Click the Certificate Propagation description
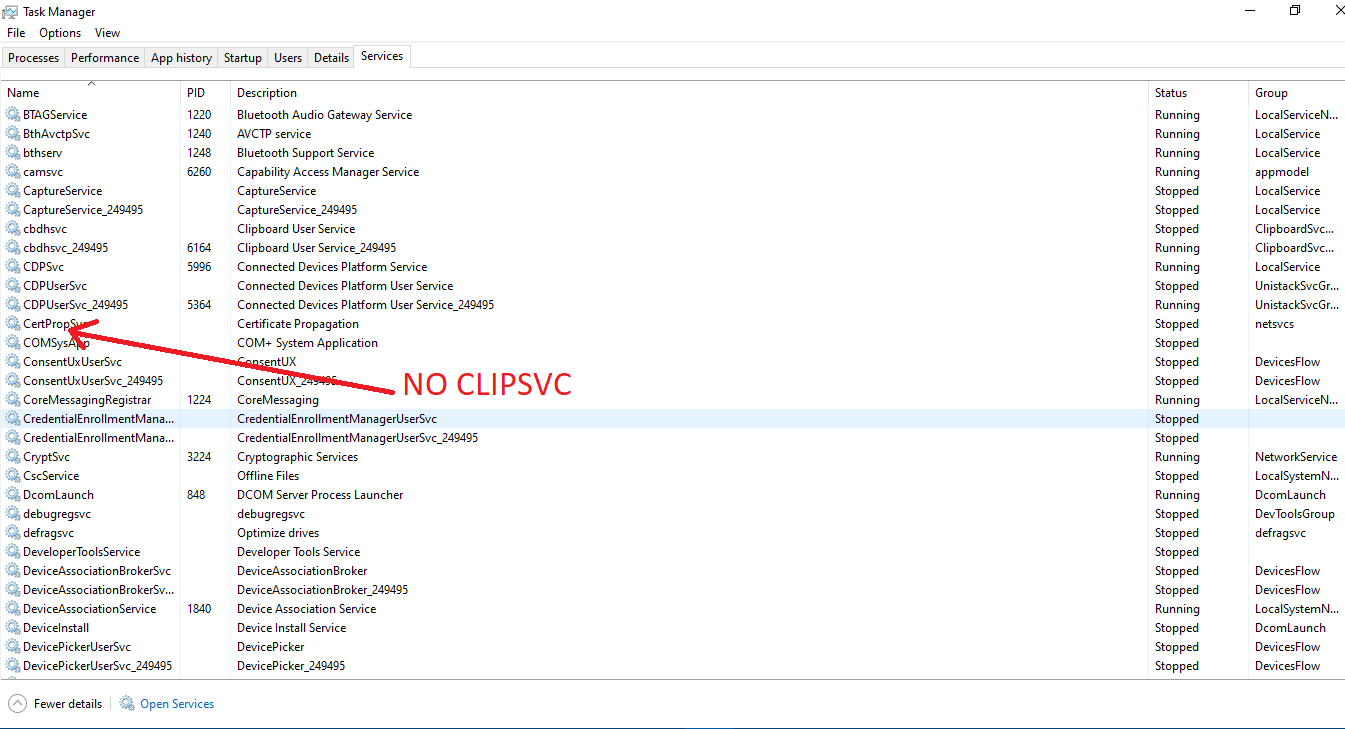The image size is (1345, 729). click(x=298, y=324)
